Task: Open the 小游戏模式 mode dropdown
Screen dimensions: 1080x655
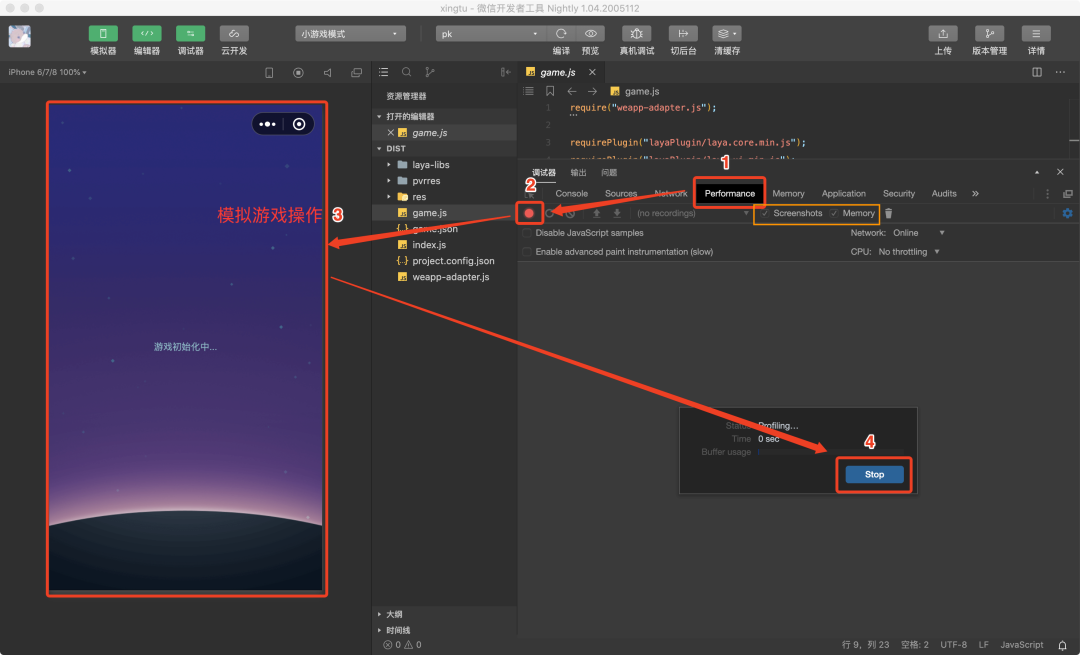Action: 350,33
